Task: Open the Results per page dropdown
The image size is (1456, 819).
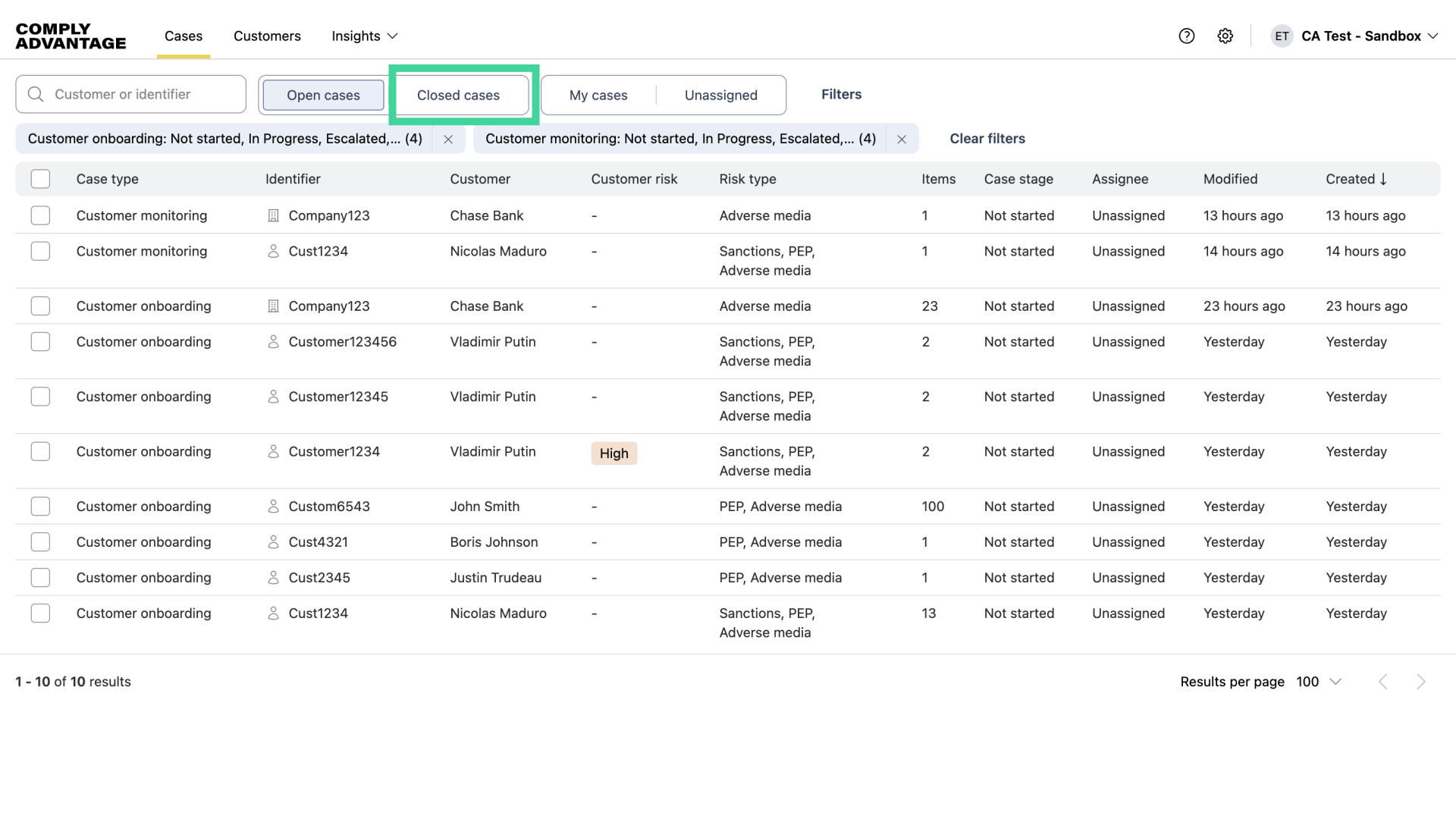Action: click(x=1319, y=682)
